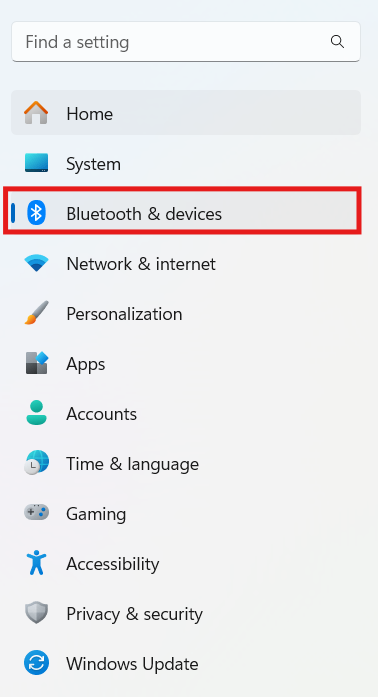The width and height of the screenshot is (378, 697).
Task: Open the Windows Update label
Action: (132, 664)
